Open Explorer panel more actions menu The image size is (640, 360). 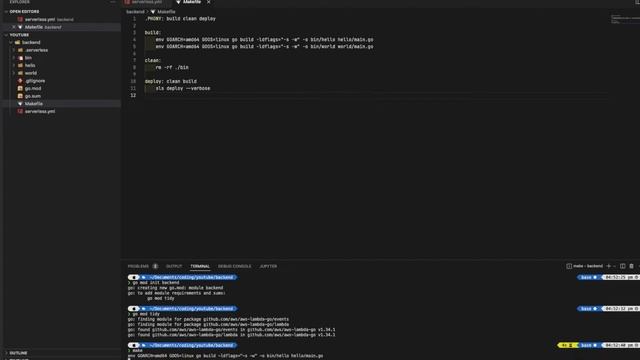[x=113, y=2]
